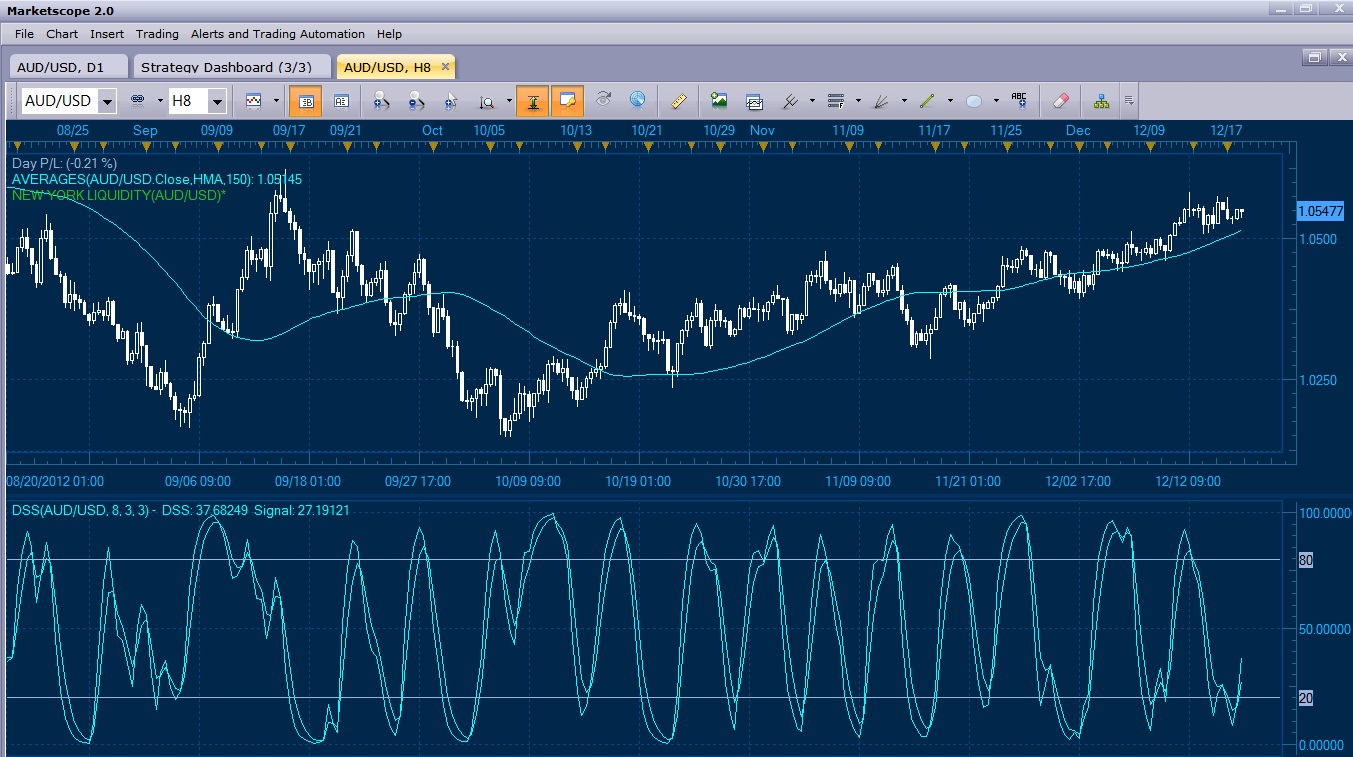The image size is (1353, 757).
Task: Click the vertical scale zoom icon
Action: (x=487, y=101)
